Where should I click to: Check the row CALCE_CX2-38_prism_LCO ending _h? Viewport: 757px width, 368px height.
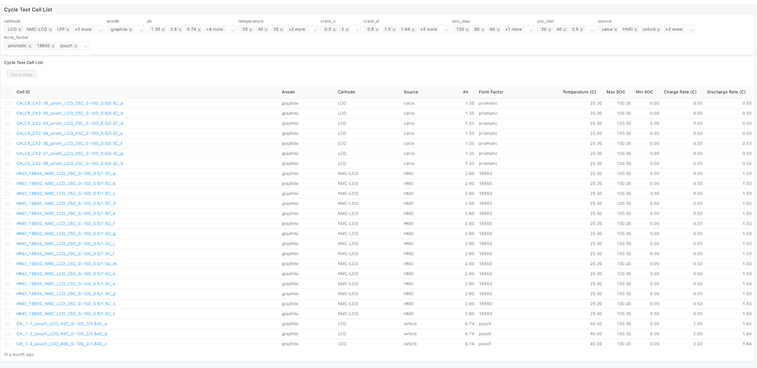(x=7, y=163)
